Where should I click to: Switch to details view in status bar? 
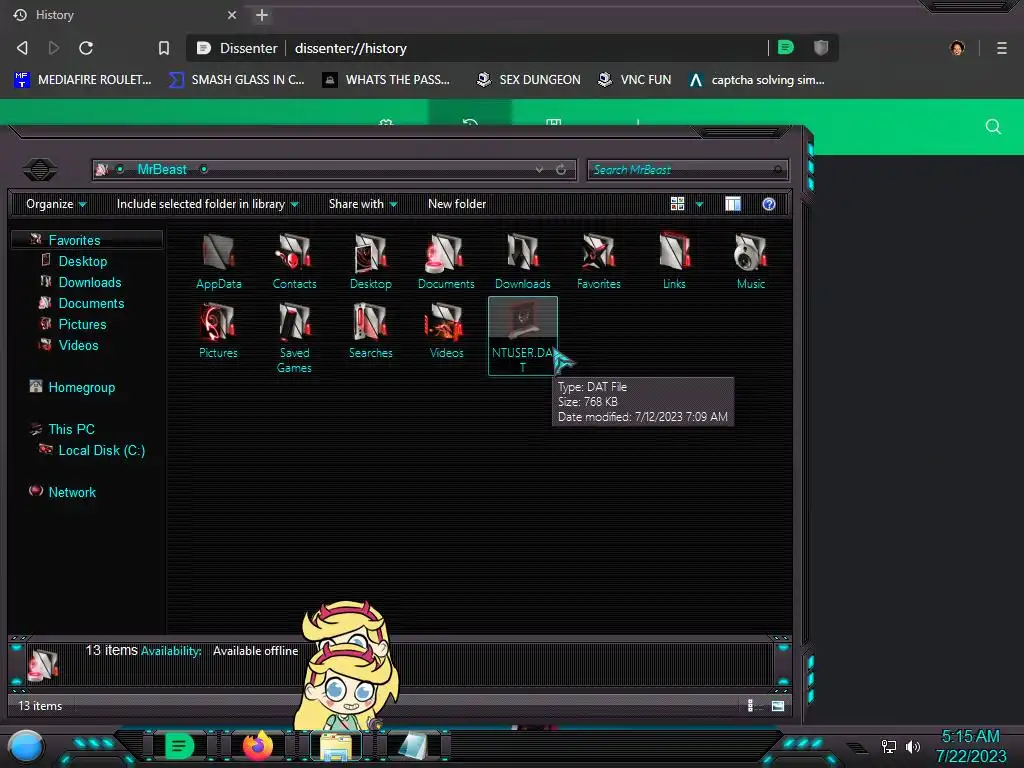click(x=752, y=705)
